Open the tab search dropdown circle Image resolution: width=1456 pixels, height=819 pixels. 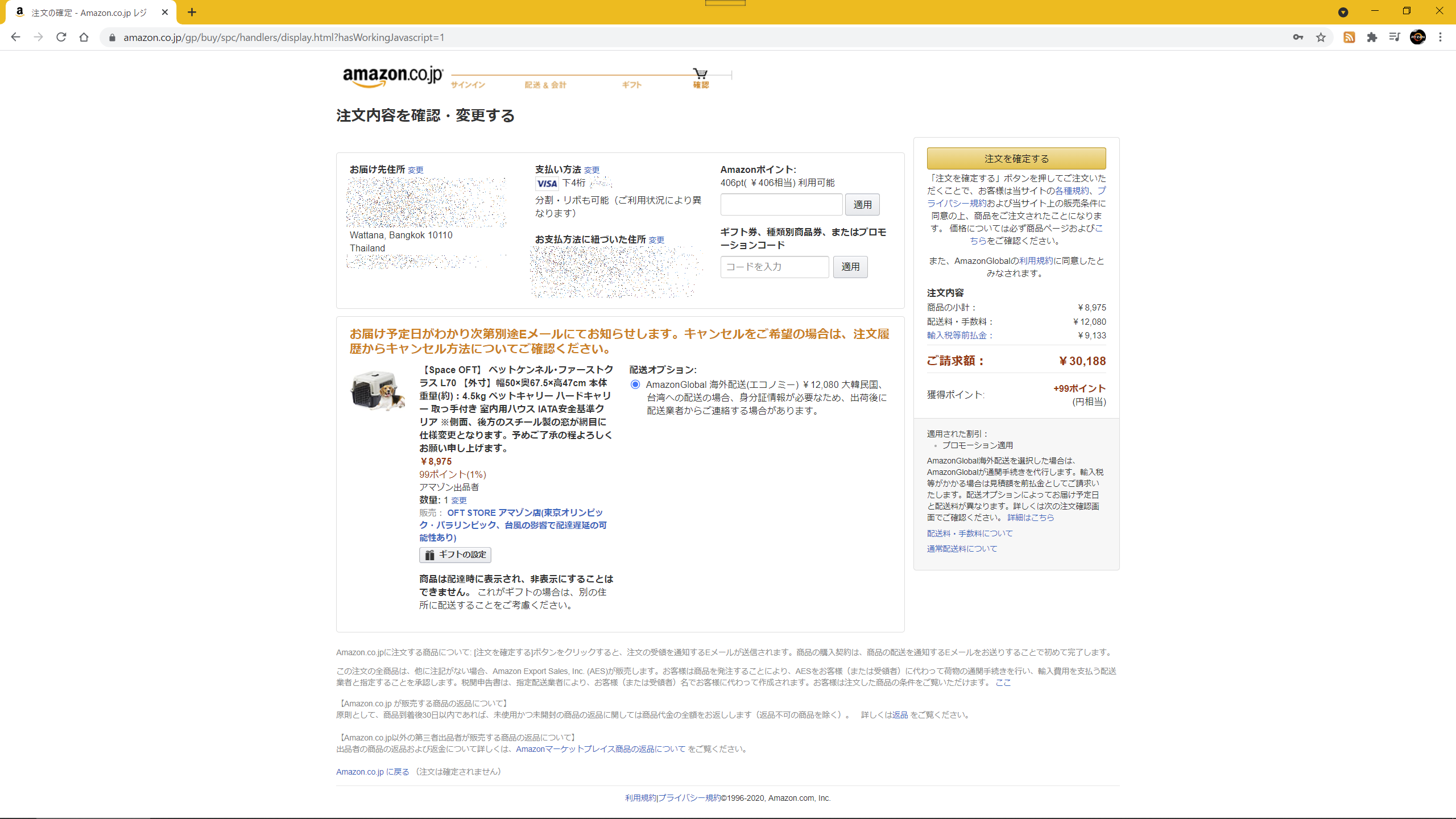pyautogui.click(x=1343, y=12)
